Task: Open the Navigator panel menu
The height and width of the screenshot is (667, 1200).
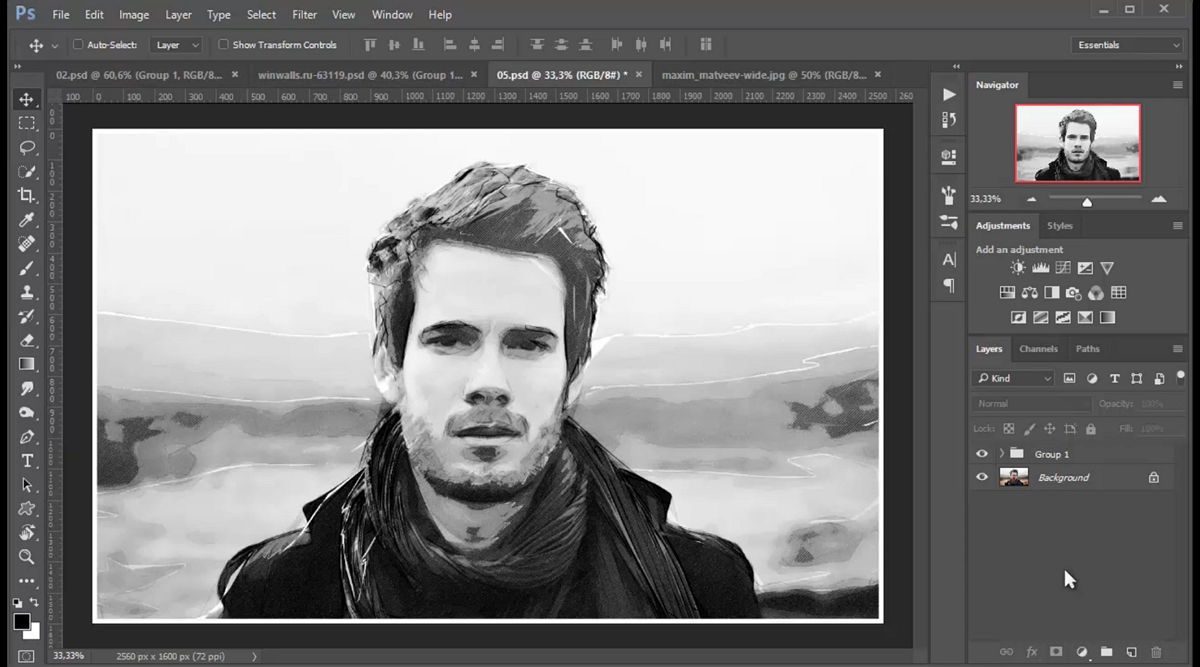Action: (1178, 86)
